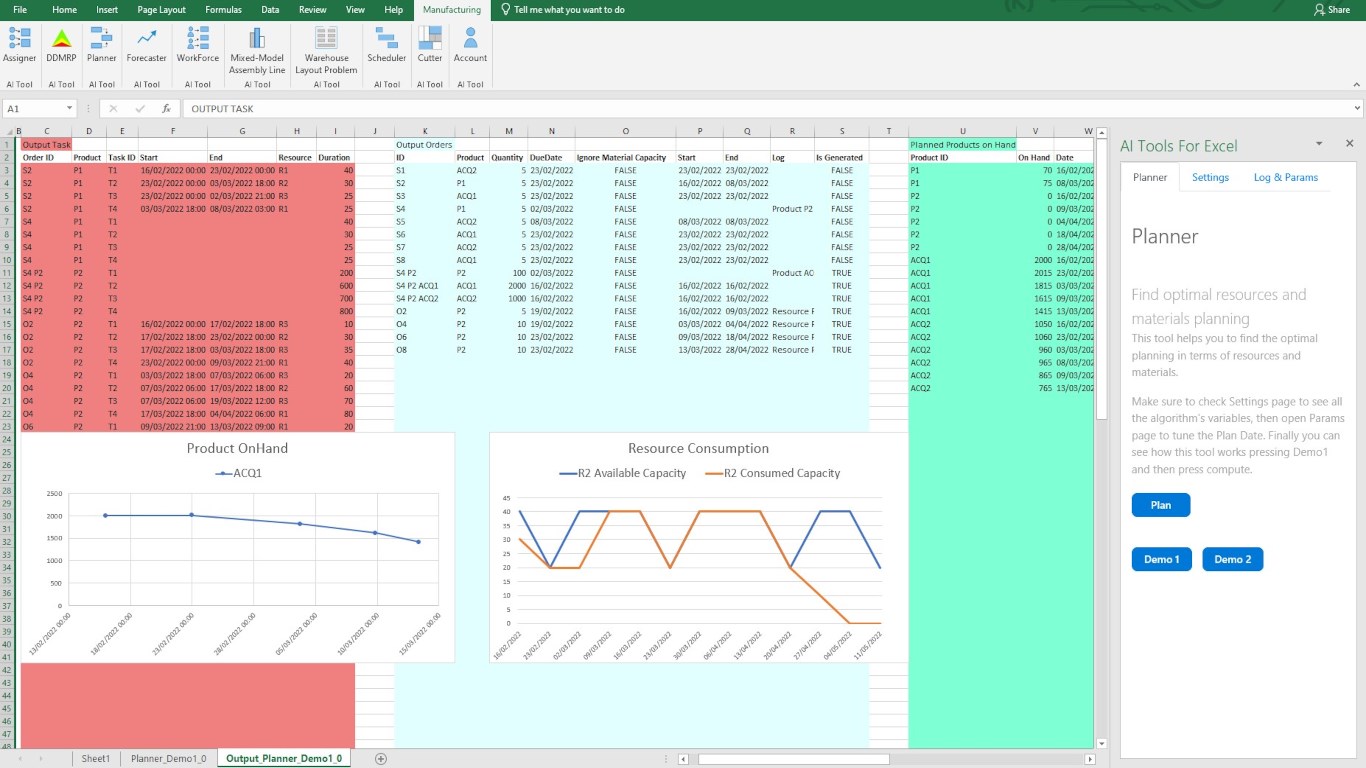1366x768 pixels.
Task: Open the Account icon in ribbon
Action: [x=470, y=46]
